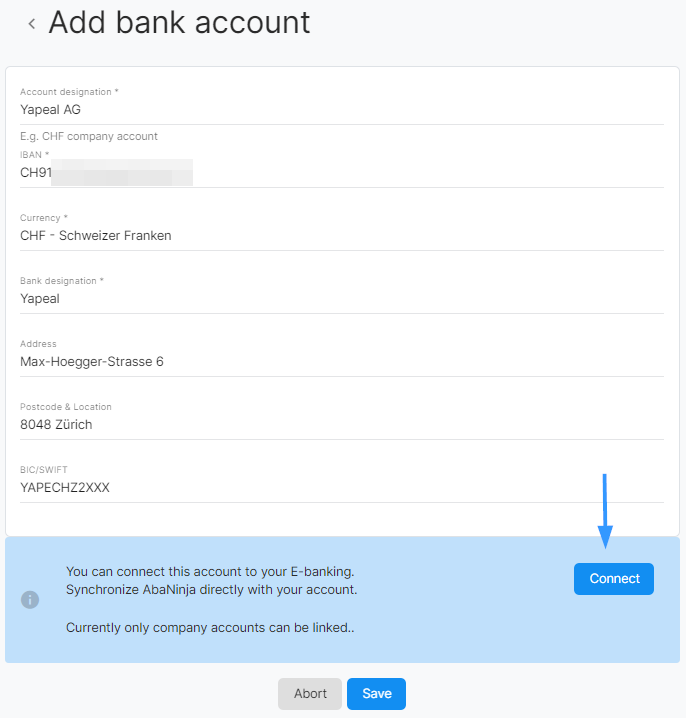Click the Connect button
The image size is (686, 718).
tap(614, 579)
